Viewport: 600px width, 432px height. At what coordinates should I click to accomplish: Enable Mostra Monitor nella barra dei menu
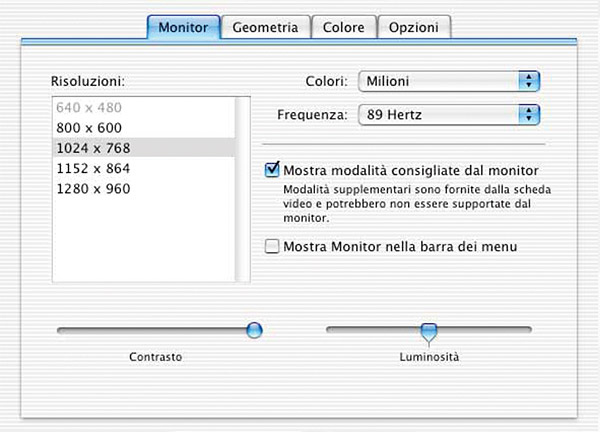[x=272, y=246]
